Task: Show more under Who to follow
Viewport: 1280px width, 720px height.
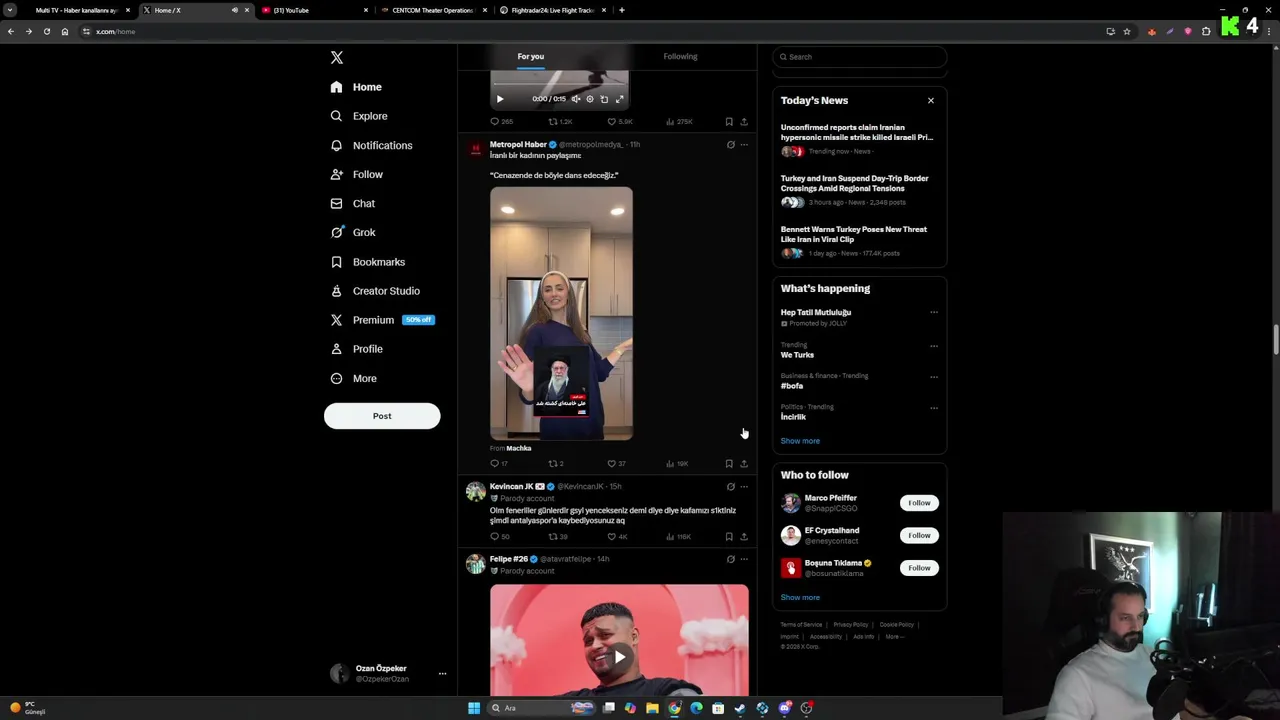Action: [800, 598]
